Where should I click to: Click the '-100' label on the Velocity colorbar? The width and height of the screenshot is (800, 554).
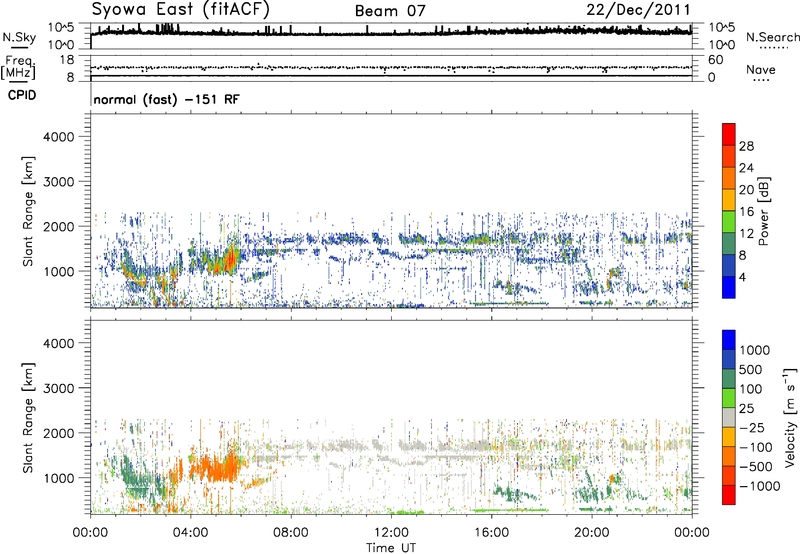click(756, 447)
